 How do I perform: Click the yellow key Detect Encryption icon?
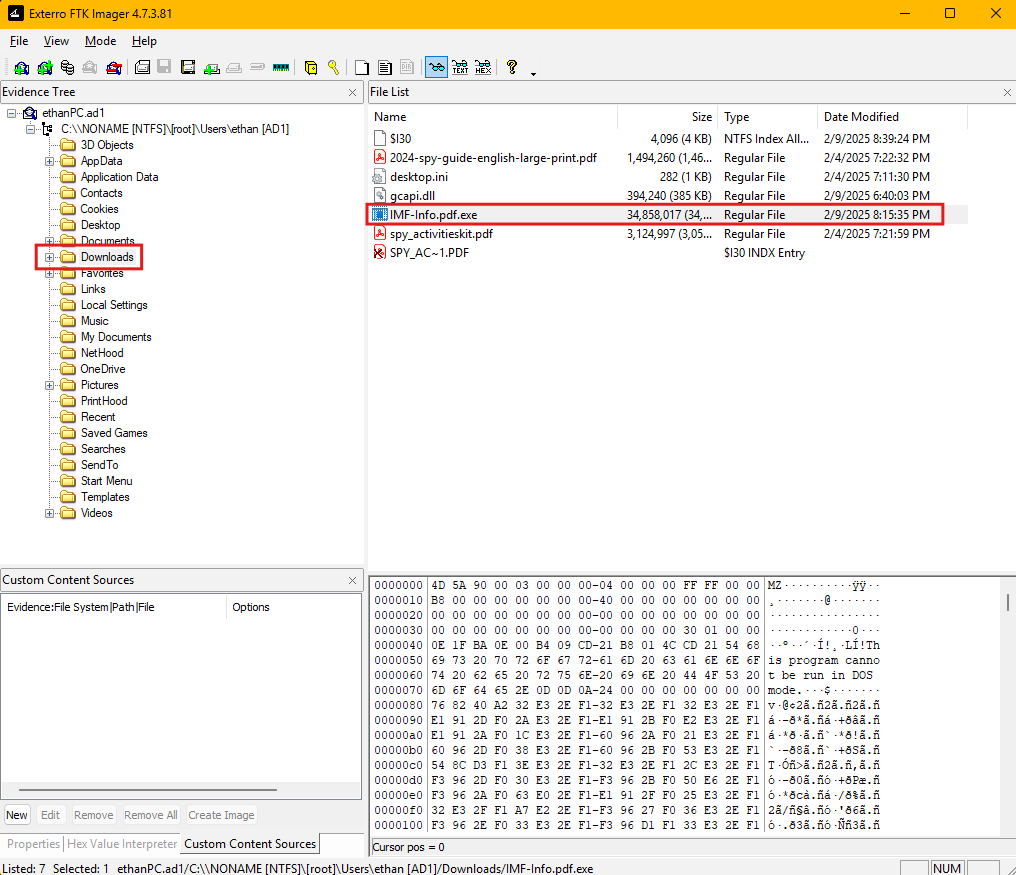point(334,68)
